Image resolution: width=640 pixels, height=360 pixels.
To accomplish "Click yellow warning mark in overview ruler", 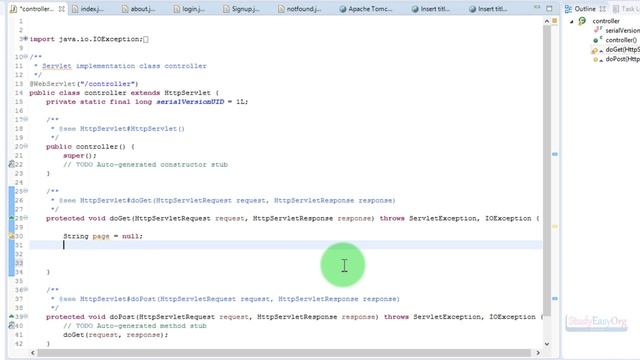I will (555, 226).
